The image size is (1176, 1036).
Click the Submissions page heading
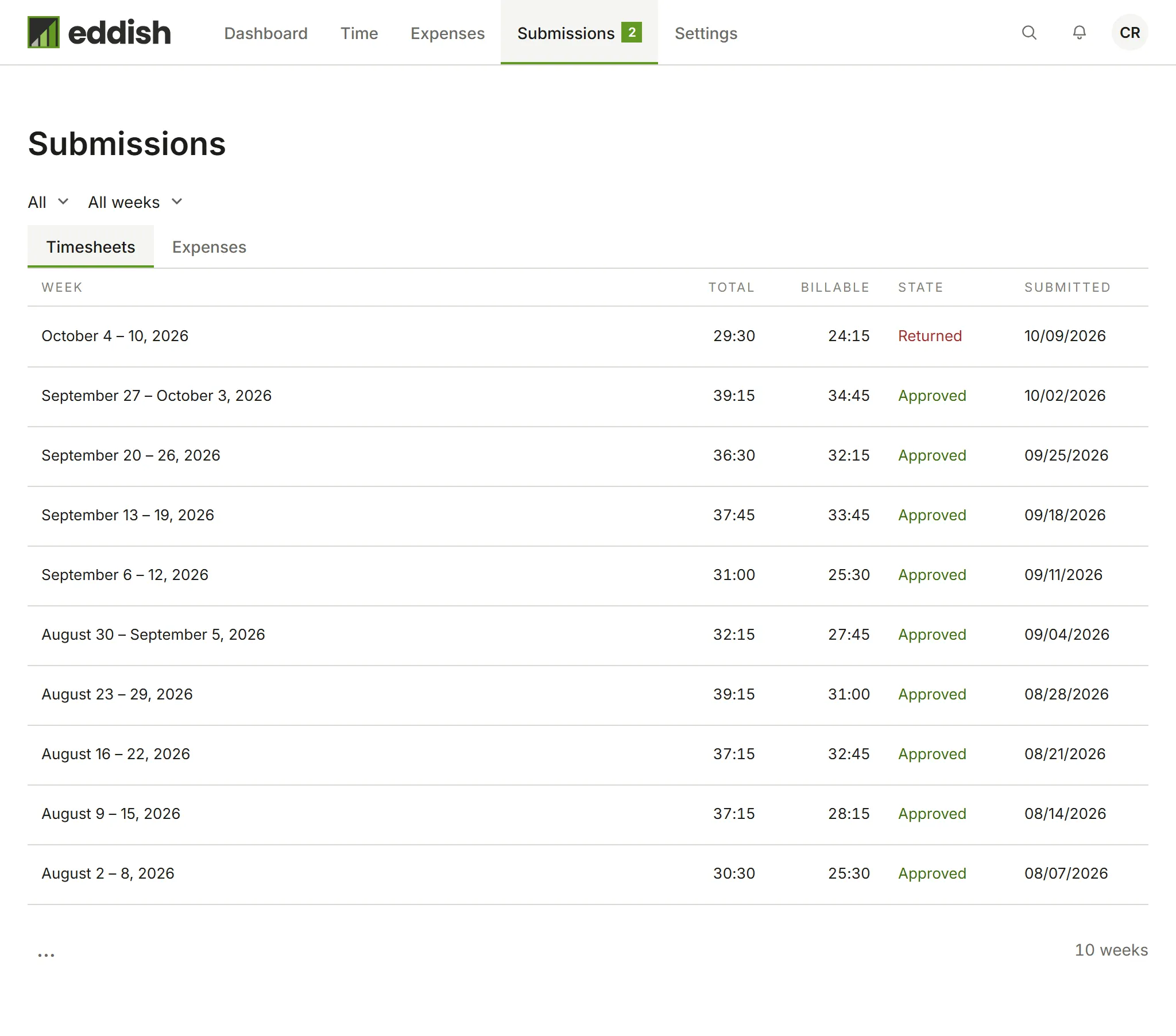[x=126, y=144]
